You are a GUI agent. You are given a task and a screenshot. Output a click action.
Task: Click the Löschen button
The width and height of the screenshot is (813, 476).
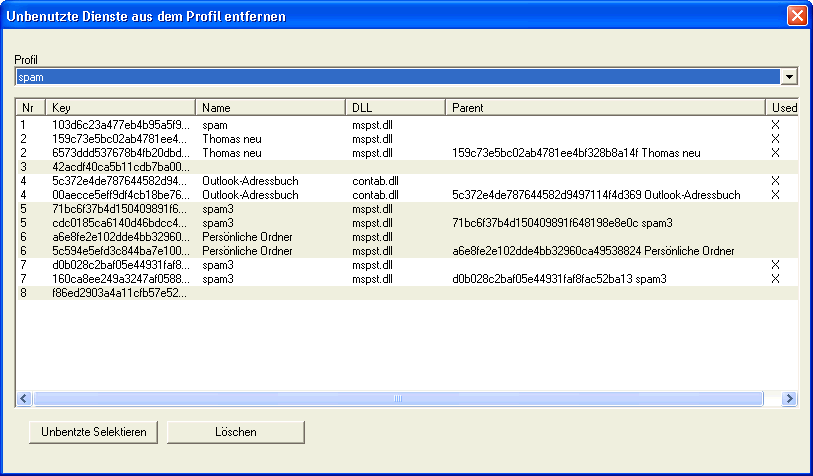pyautogui.click(x=235, y=432)
